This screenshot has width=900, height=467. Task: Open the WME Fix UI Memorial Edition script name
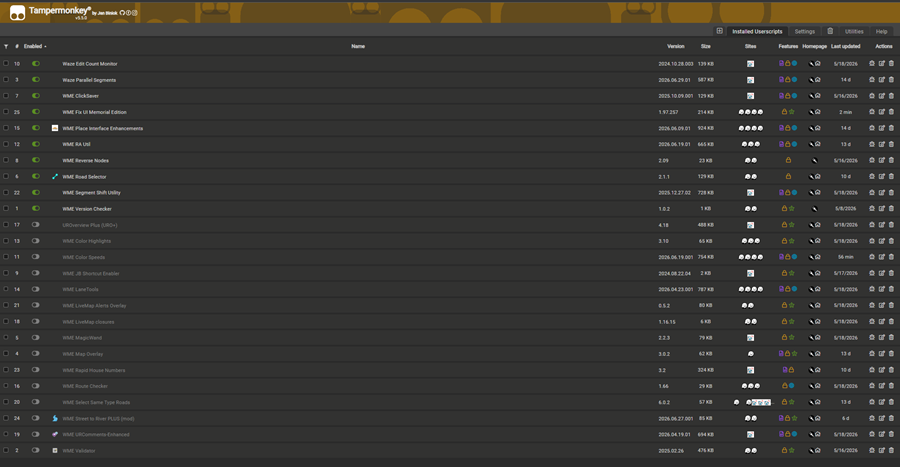(94, 112)
